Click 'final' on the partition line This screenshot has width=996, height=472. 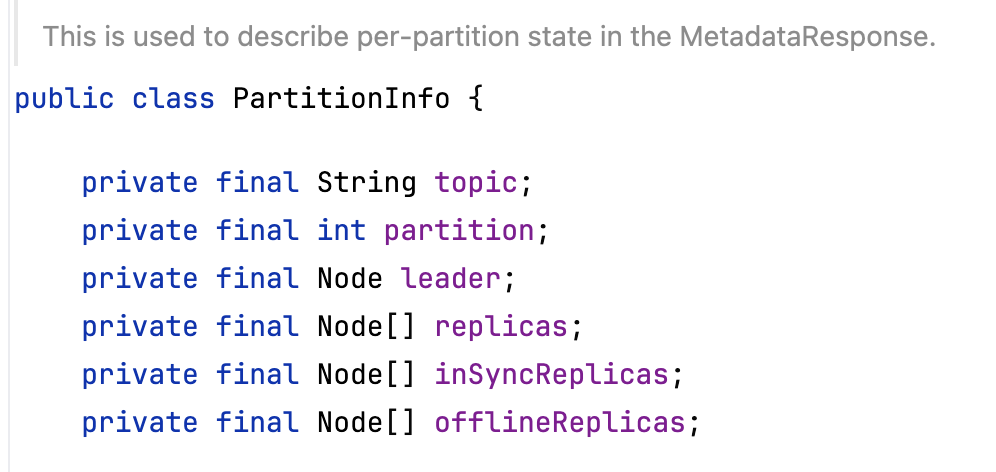click(x=257, y=231)
